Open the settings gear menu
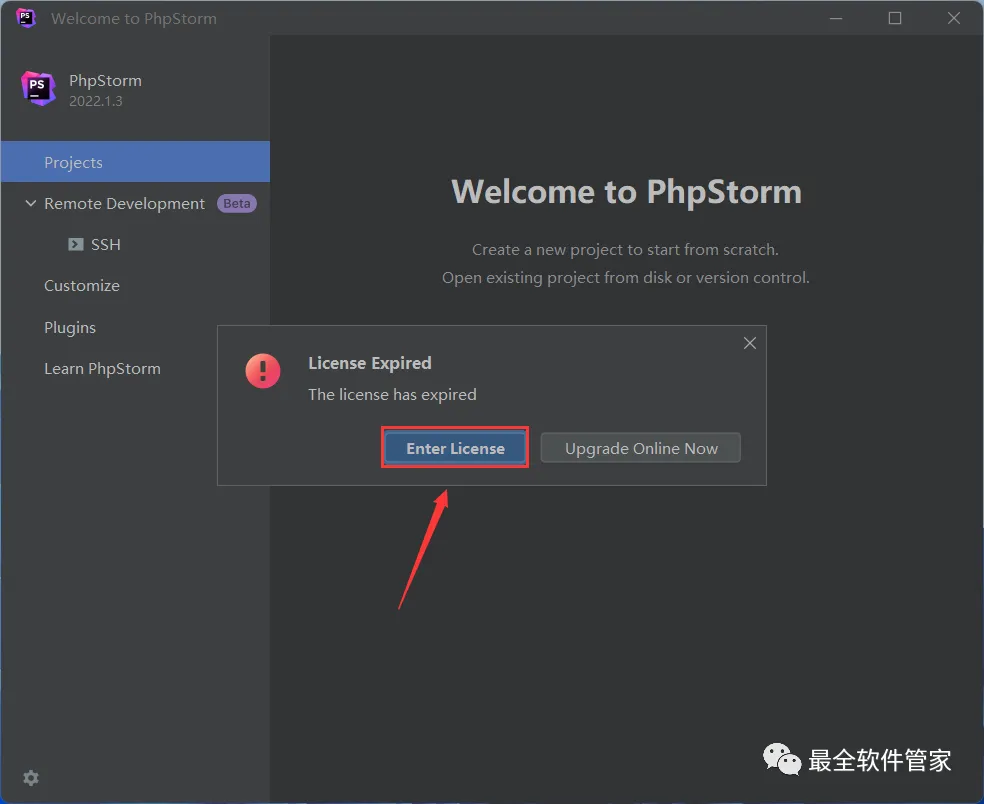 [x=31, y=778]
